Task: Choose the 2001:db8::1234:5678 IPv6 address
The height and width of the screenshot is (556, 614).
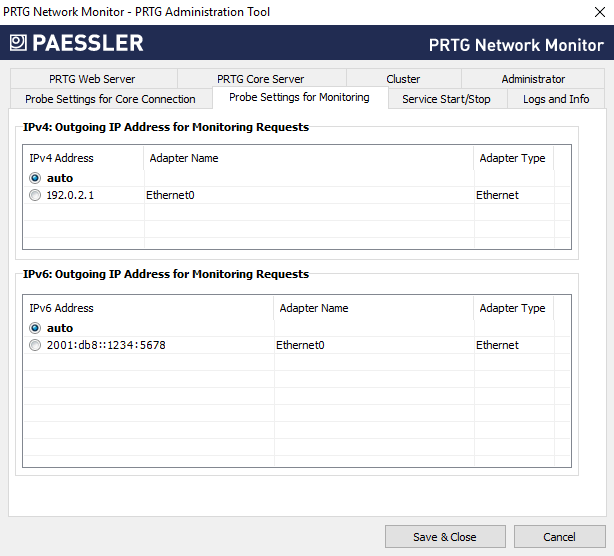Action: [x=35, y=345]
